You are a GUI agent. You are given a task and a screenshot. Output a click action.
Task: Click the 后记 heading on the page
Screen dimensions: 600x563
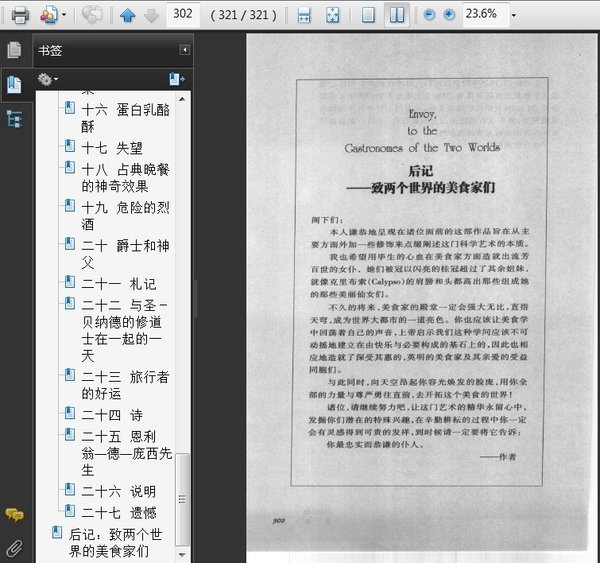click(x=421, y=171)
